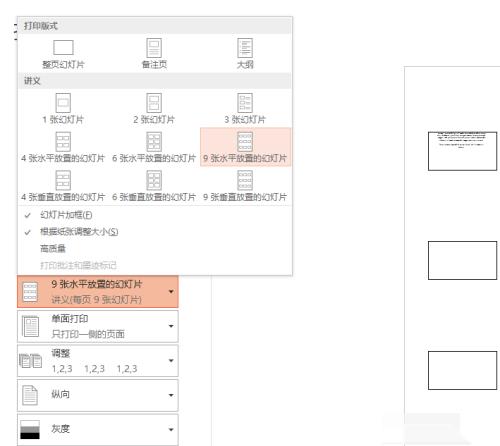Click the disabled 打印批注和墨迹标记 entry

155,265
